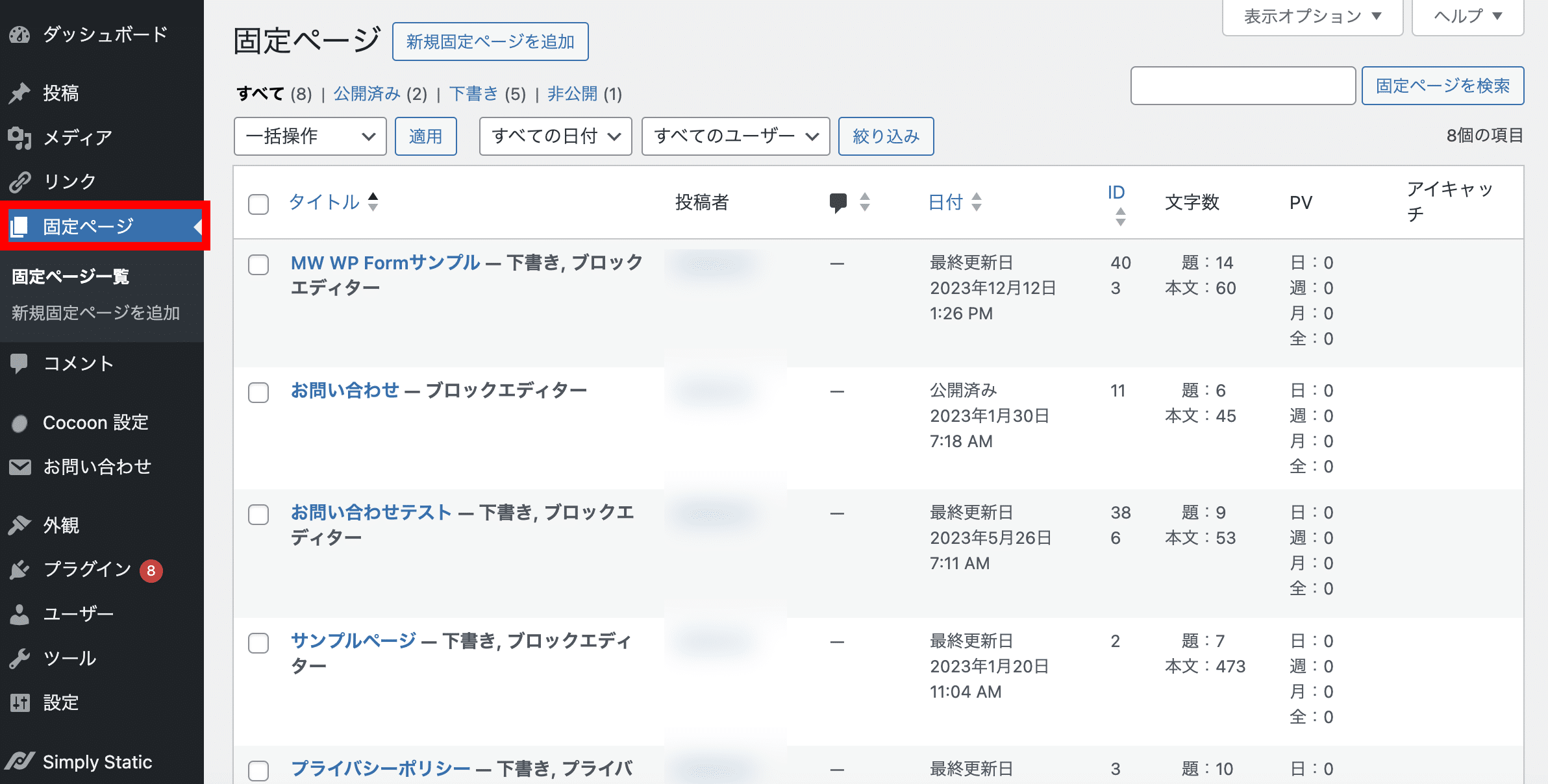This screenshot has height=784, width=1548.
Task: Click the Dashboard gauge icon
Action: pyautogui.click(x=19, y=34)
